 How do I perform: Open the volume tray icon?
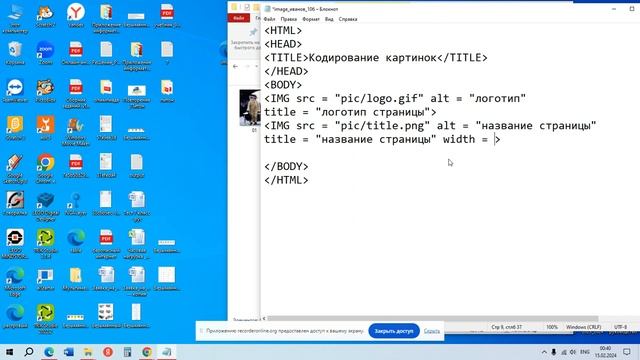573,352
